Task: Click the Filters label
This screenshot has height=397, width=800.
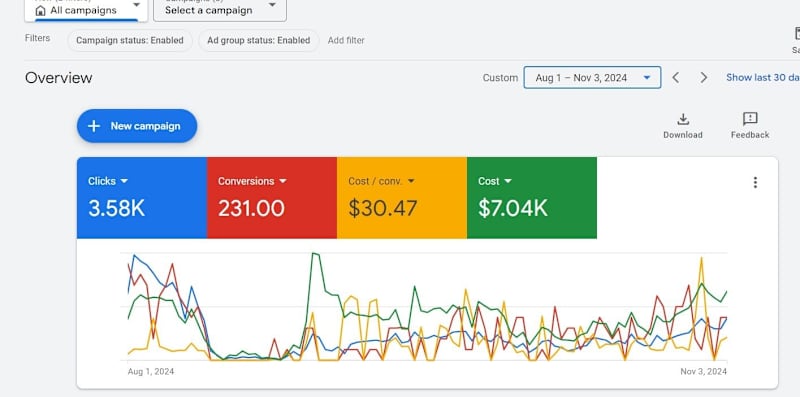Action: 37,38
